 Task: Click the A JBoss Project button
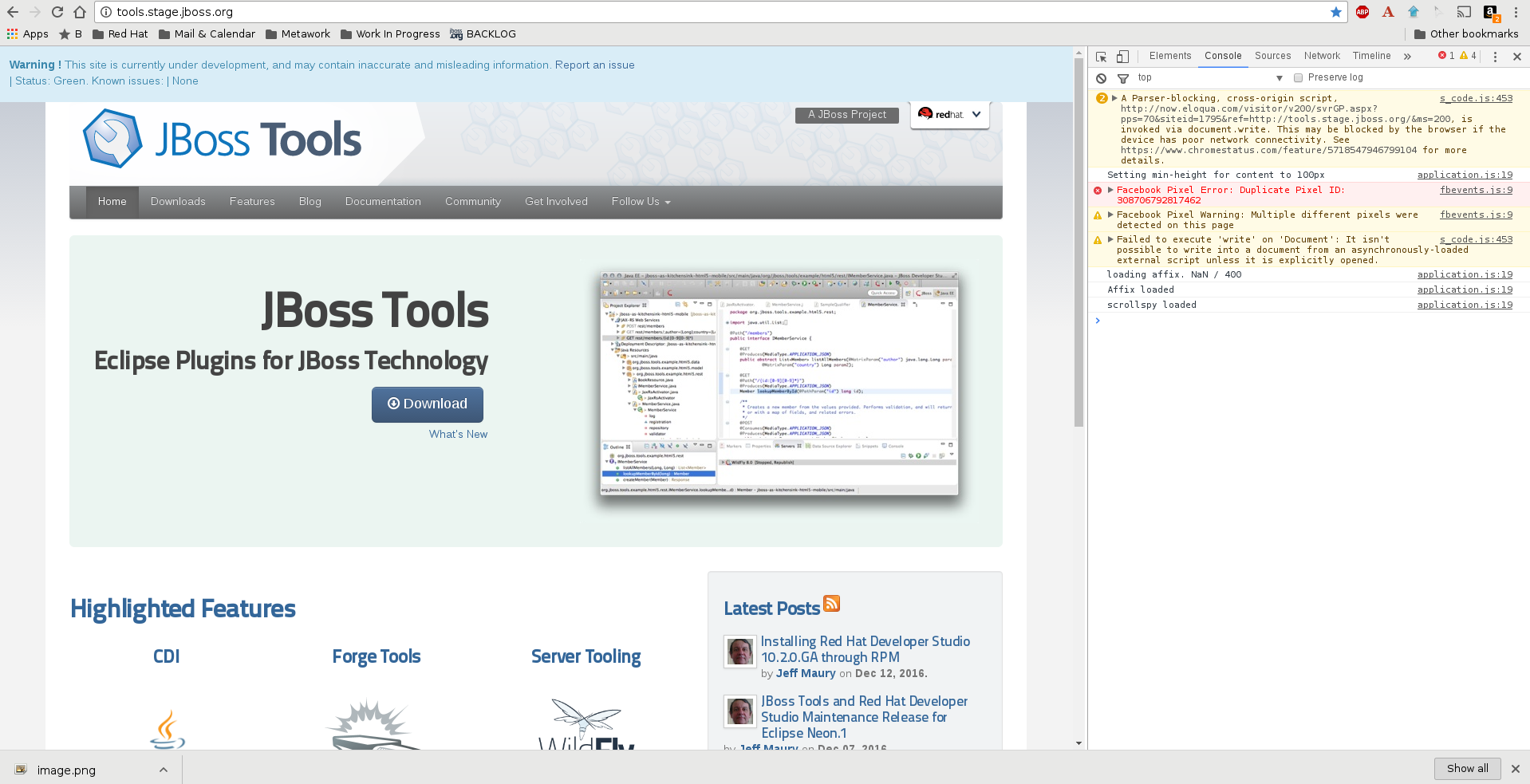point(847,115)
